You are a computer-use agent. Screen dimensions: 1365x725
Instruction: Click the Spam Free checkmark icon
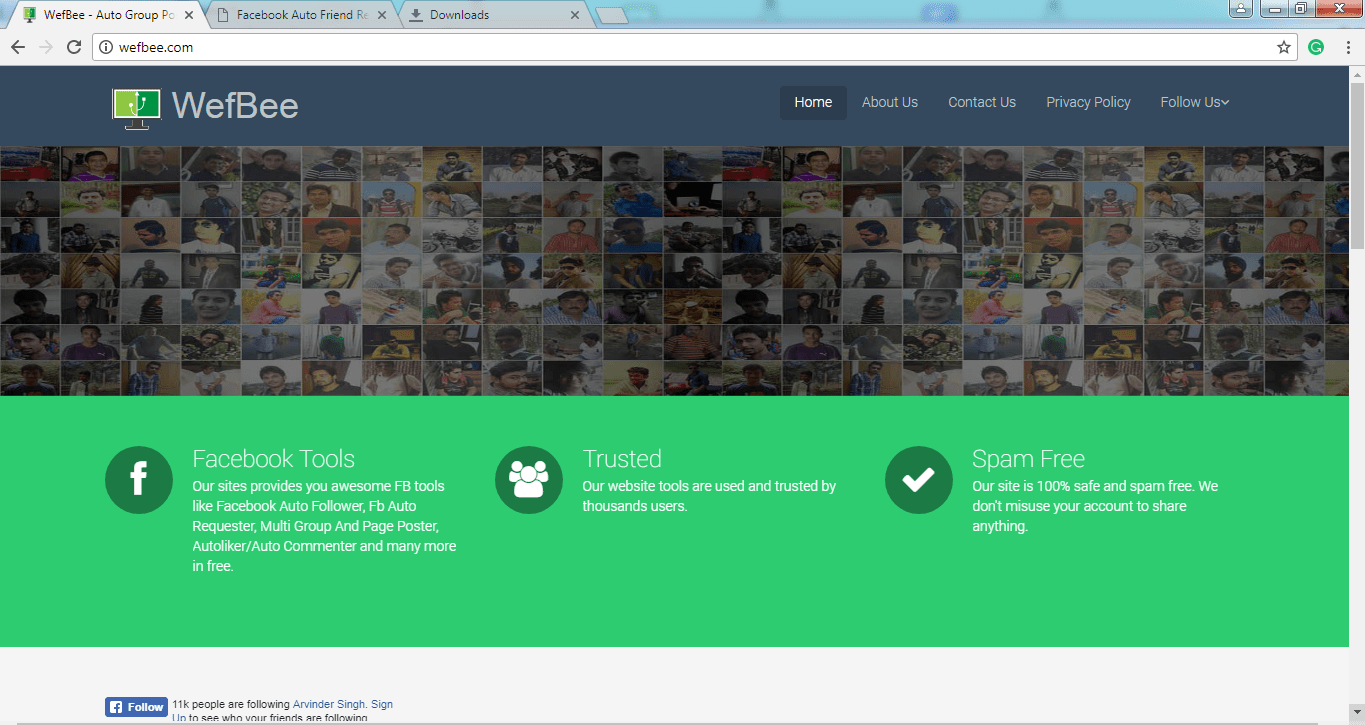pos(919,480)
